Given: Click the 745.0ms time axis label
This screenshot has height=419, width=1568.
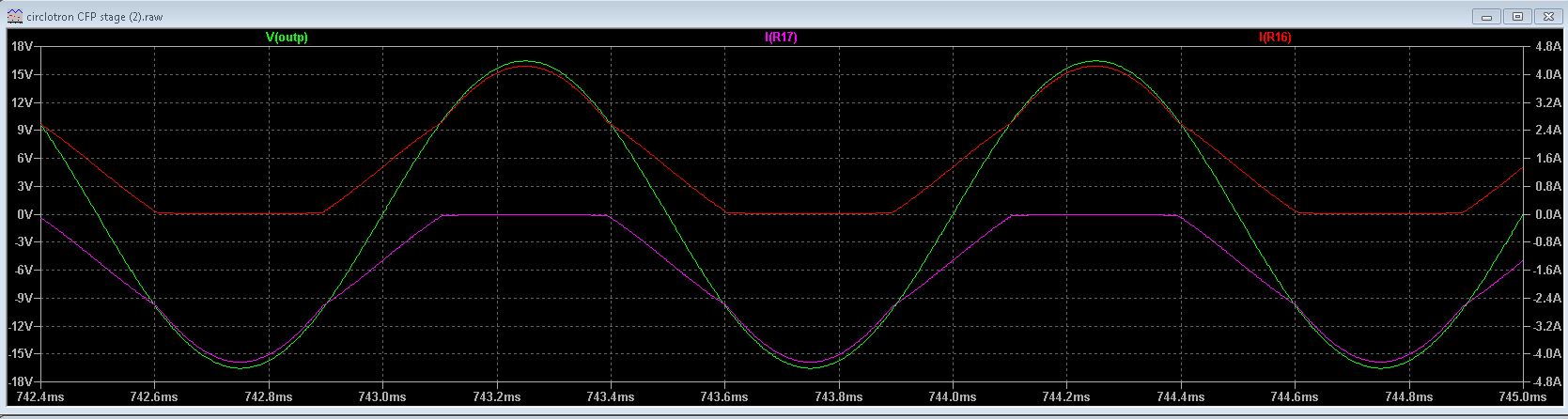Looking at the screenshot, I should tap(1522, 397).
